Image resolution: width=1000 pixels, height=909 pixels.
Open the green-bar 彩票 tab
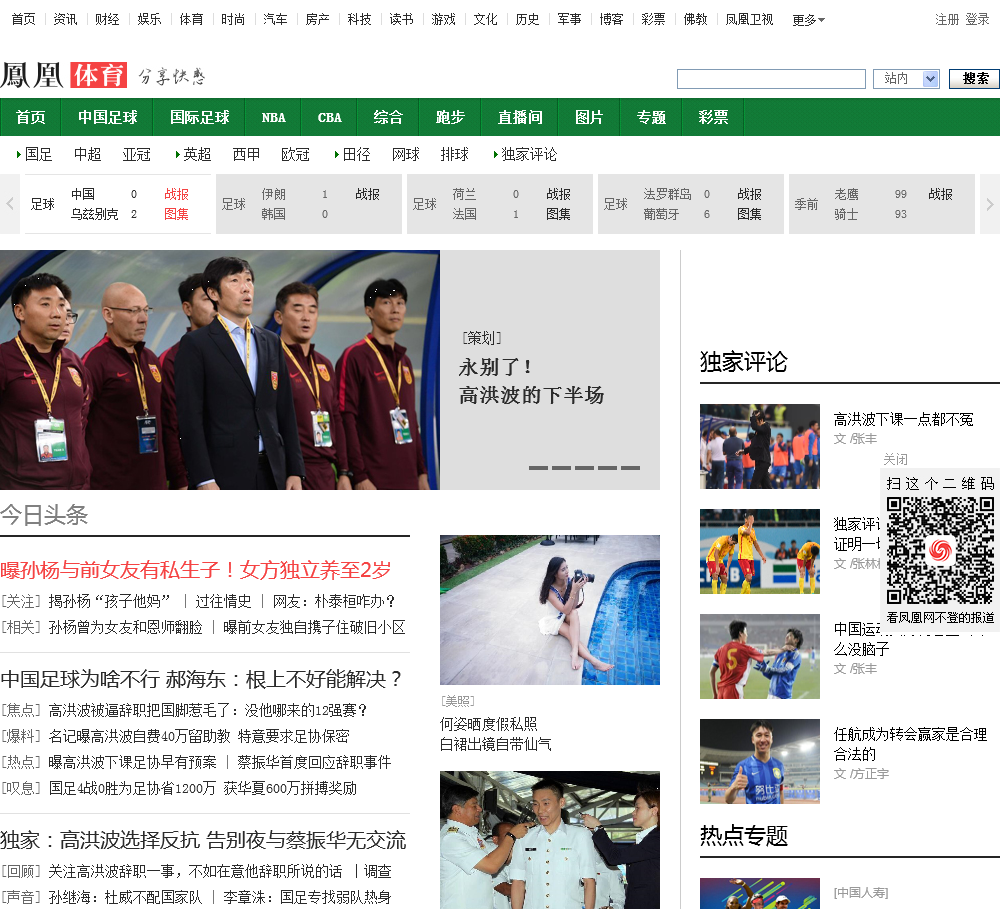(713, 117)
